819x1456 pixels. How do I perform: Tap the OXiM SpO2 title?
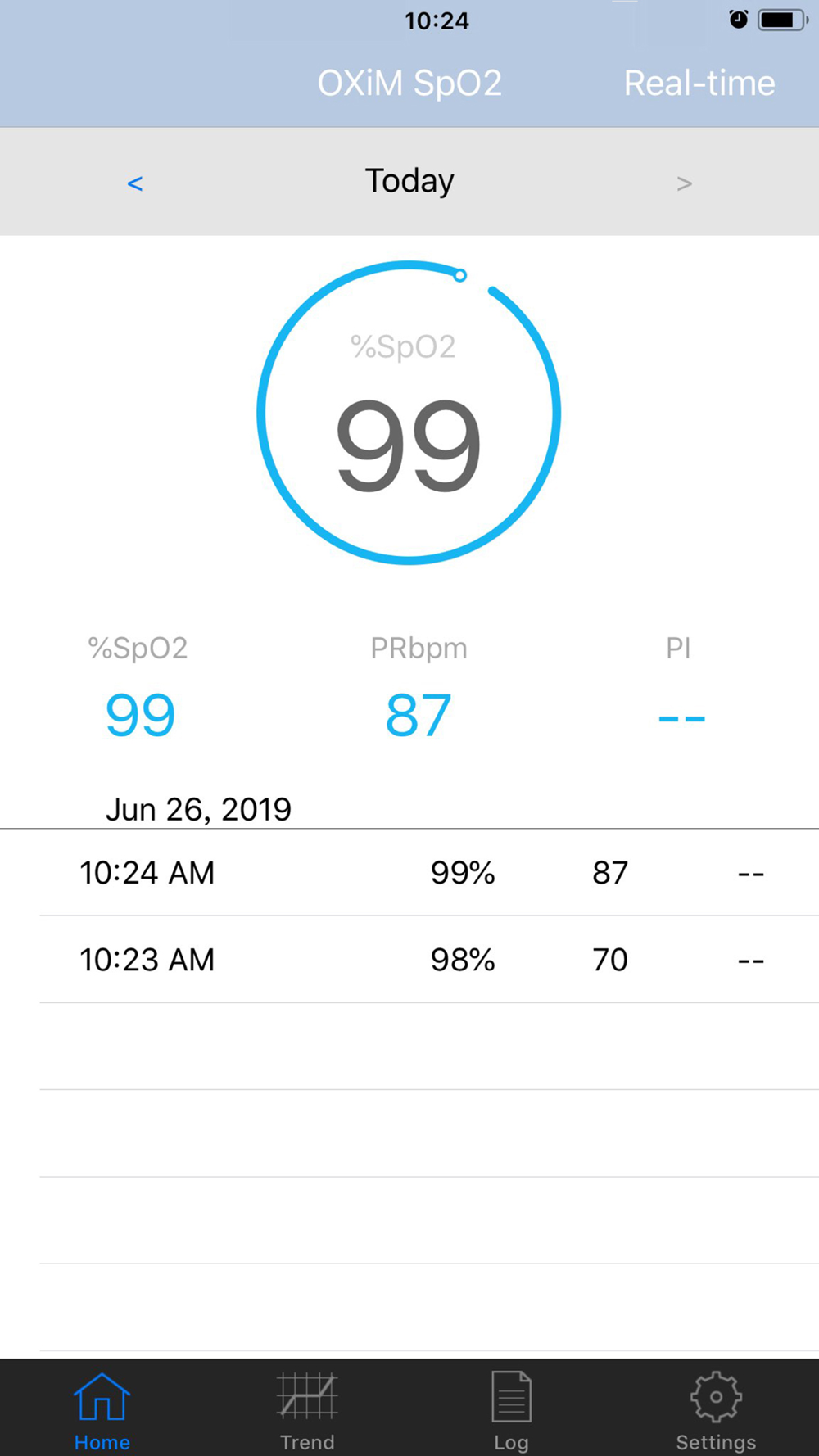coord(409,83)
